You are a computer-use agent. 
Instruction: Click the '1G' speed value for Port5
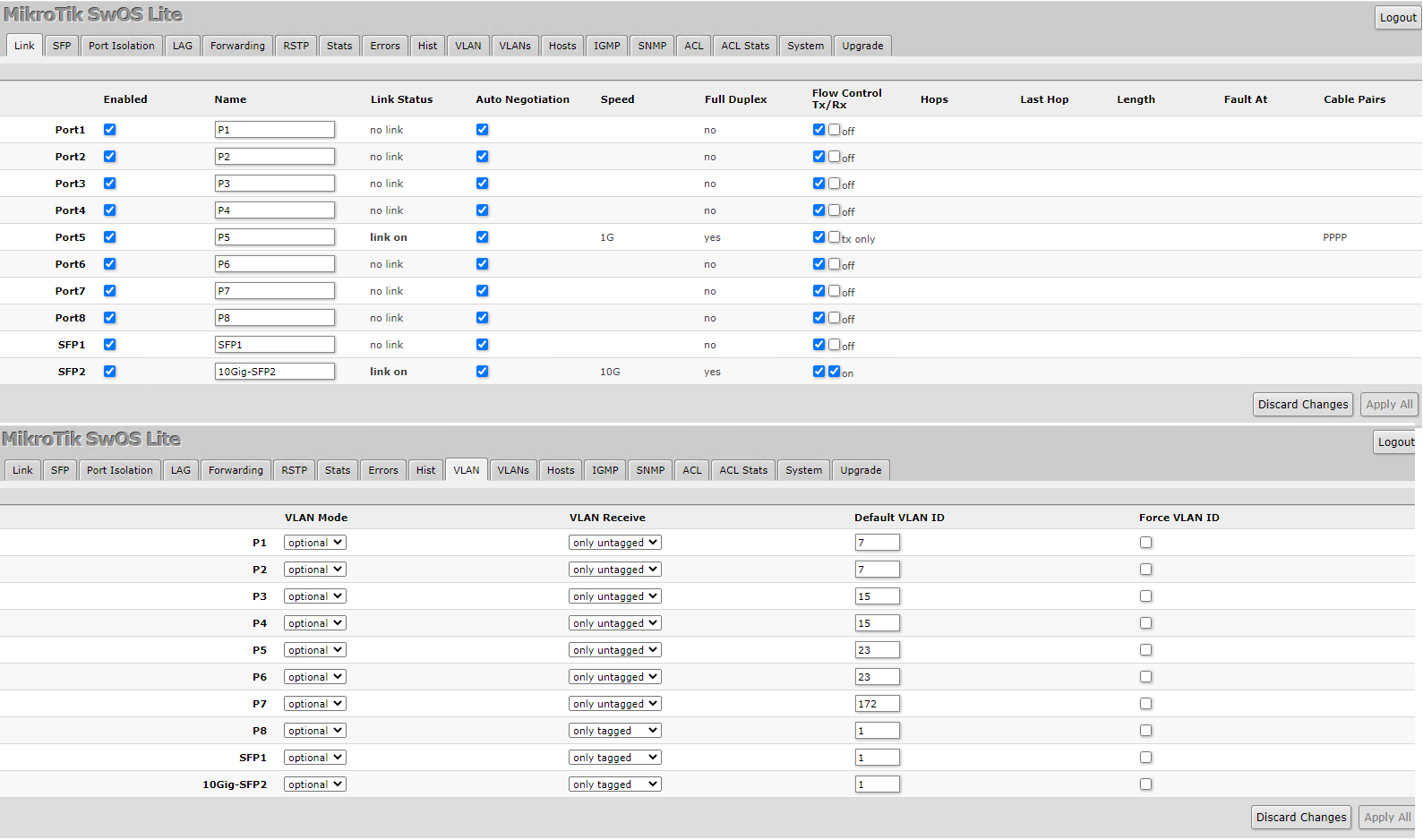[x=607, y=237]
